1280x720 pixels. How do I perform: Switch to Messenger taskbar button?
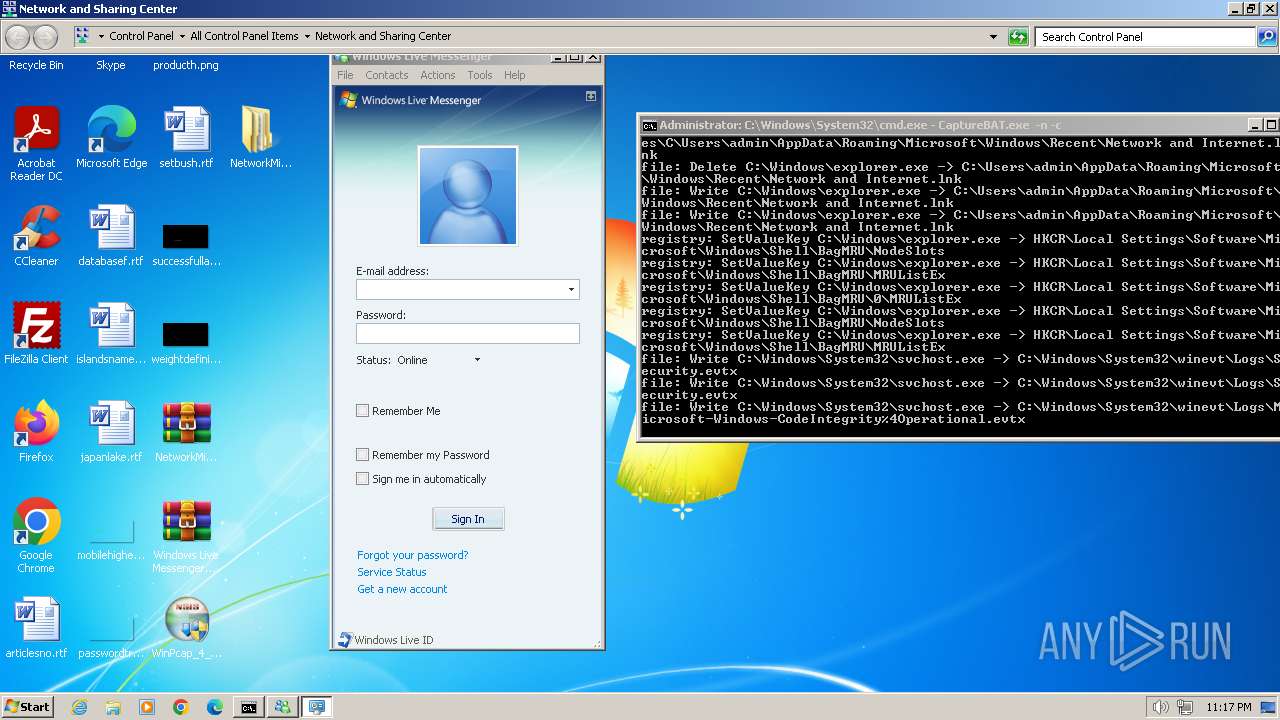point(282,707)
